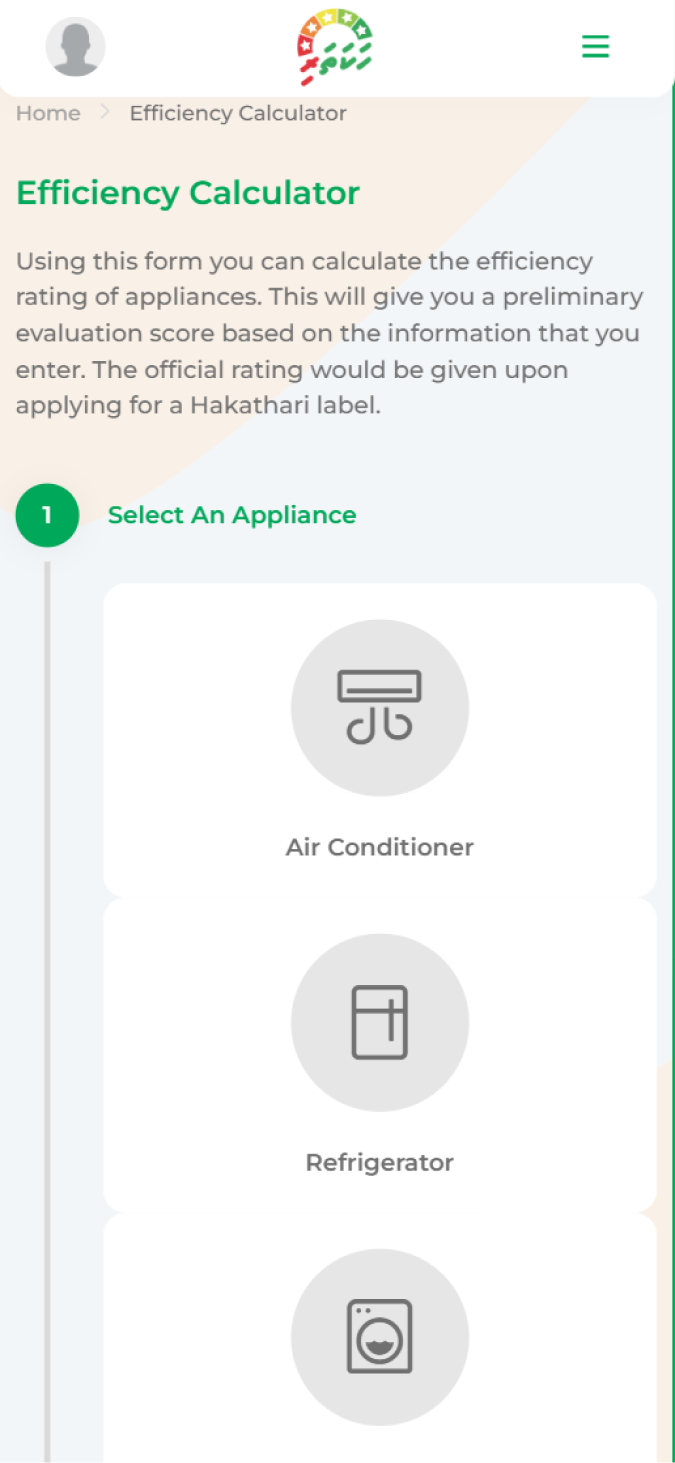
Task: Click the vertical step progress line
Action: coord(46,1000)
